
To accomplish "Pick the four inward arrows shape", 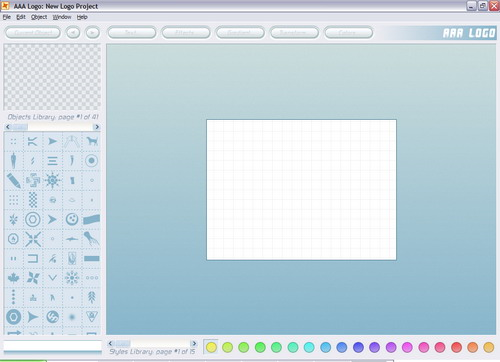I will tap(33, 239).
